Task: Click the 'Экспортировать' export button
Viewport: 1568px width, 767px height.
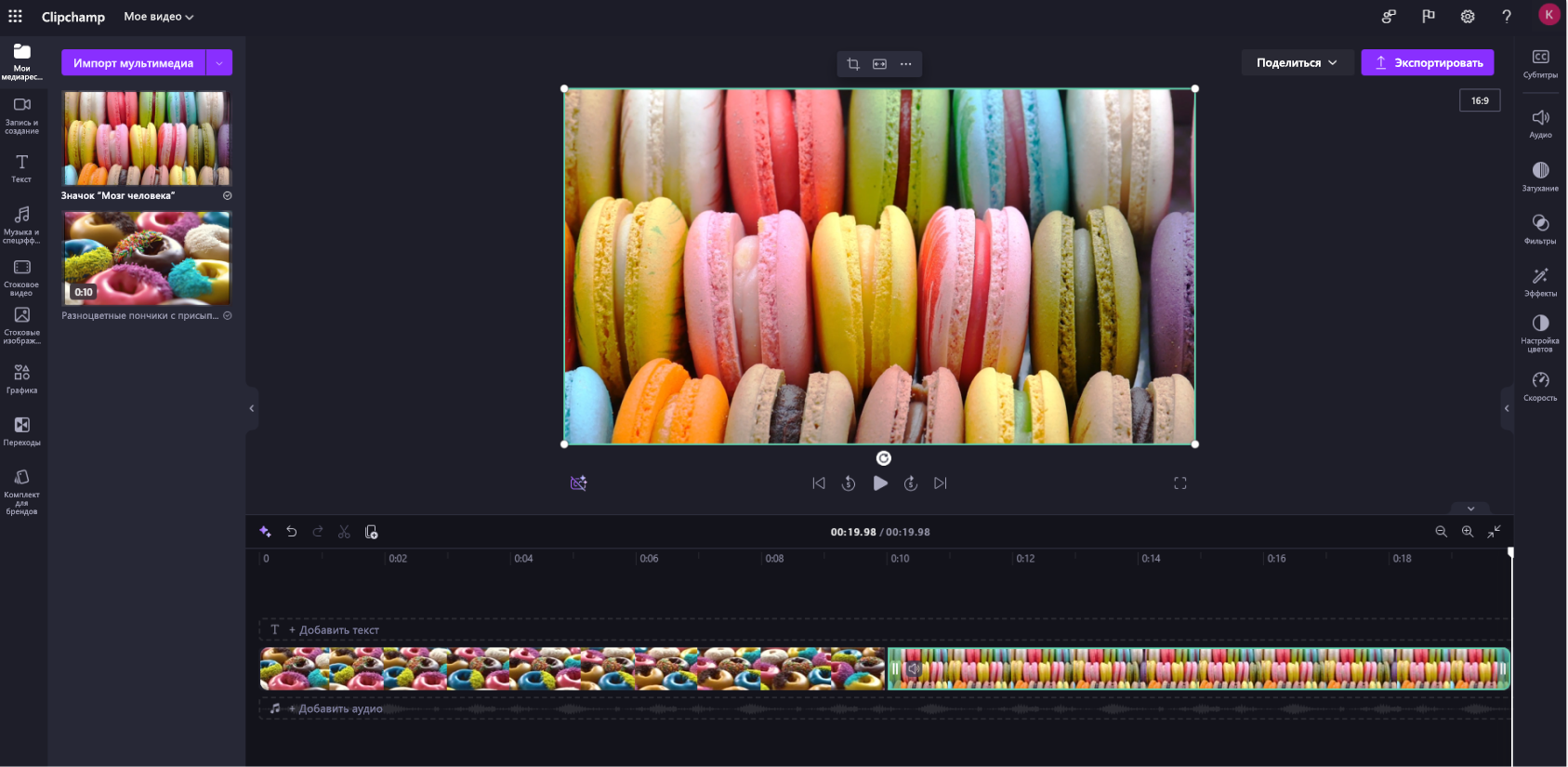Action: 1428,62
